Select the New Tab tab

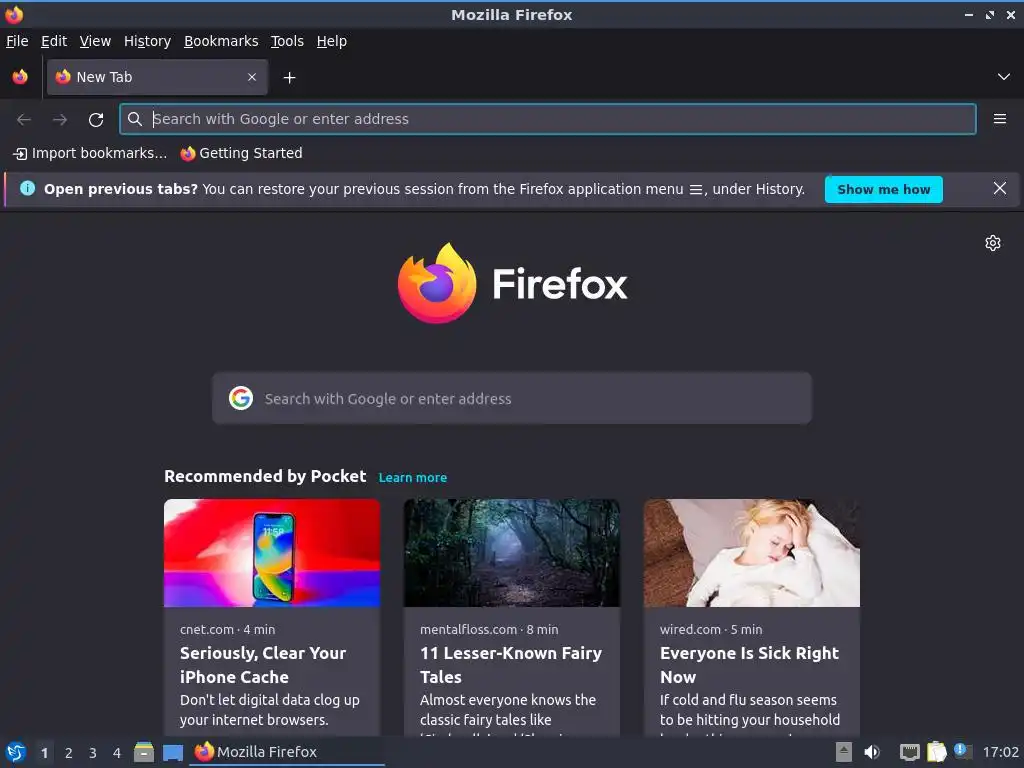pyautogui.click(x=157, y=77)
